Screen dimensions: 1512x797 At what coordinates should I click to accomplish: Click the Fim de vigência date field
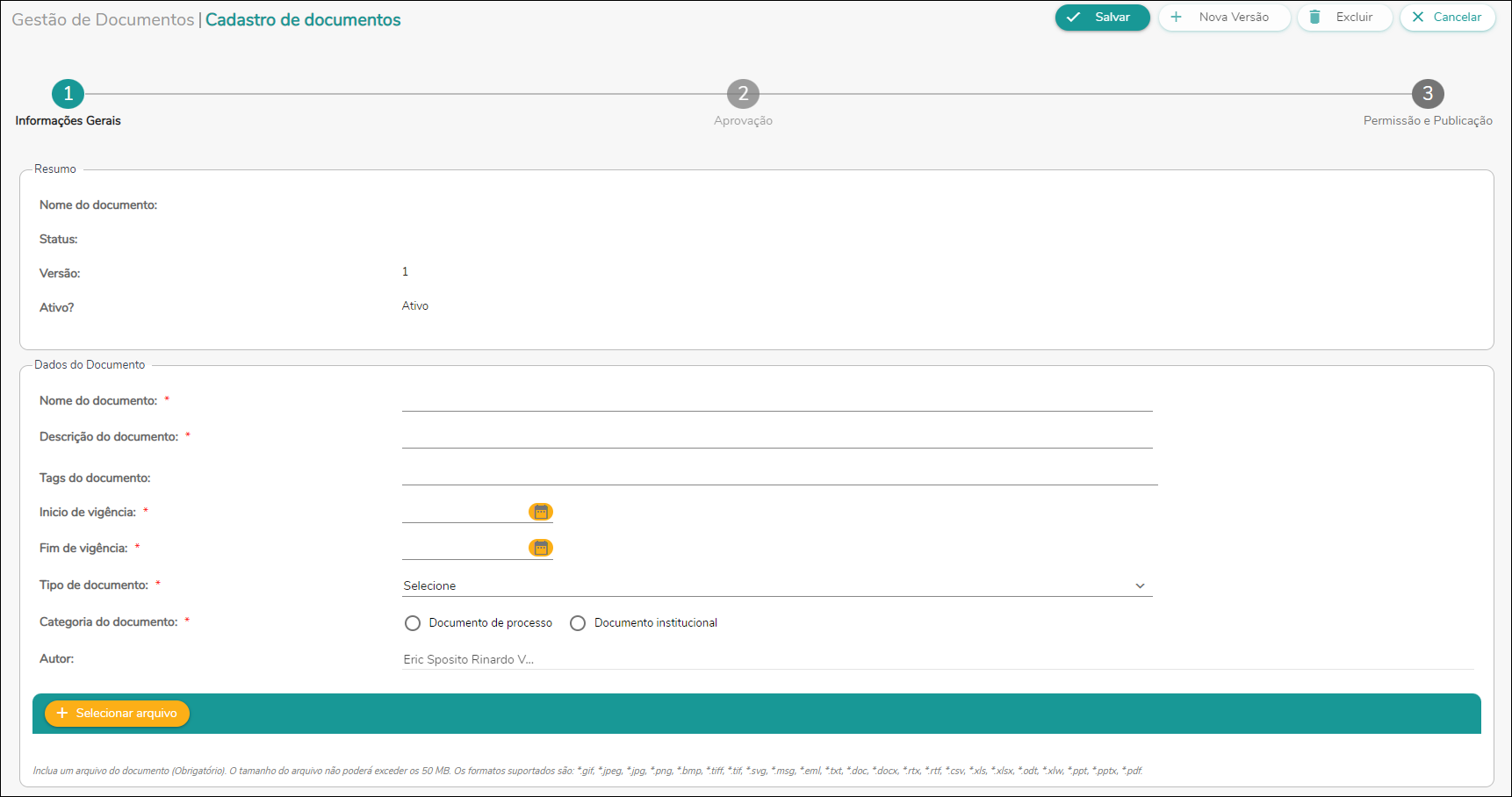464,548
